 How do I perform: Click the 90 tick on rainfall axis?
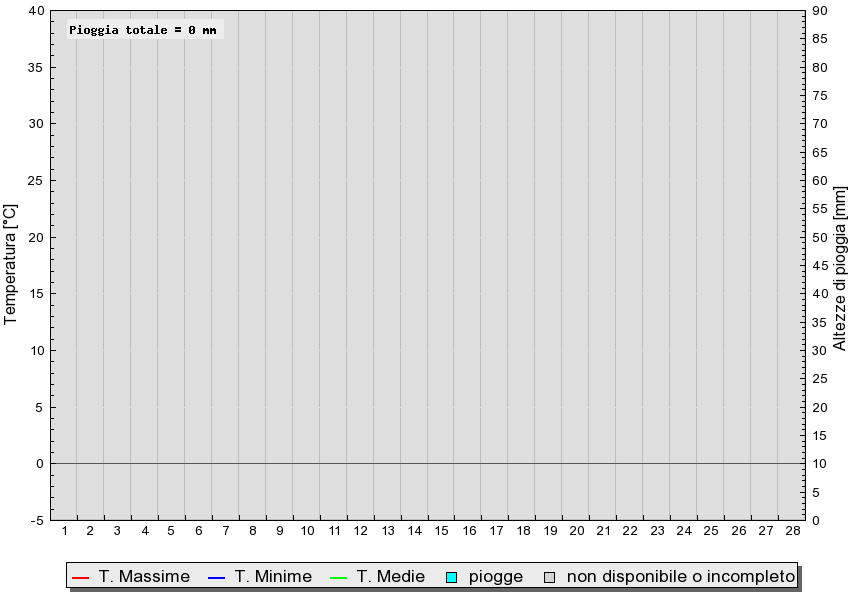(x=819, y=11)
